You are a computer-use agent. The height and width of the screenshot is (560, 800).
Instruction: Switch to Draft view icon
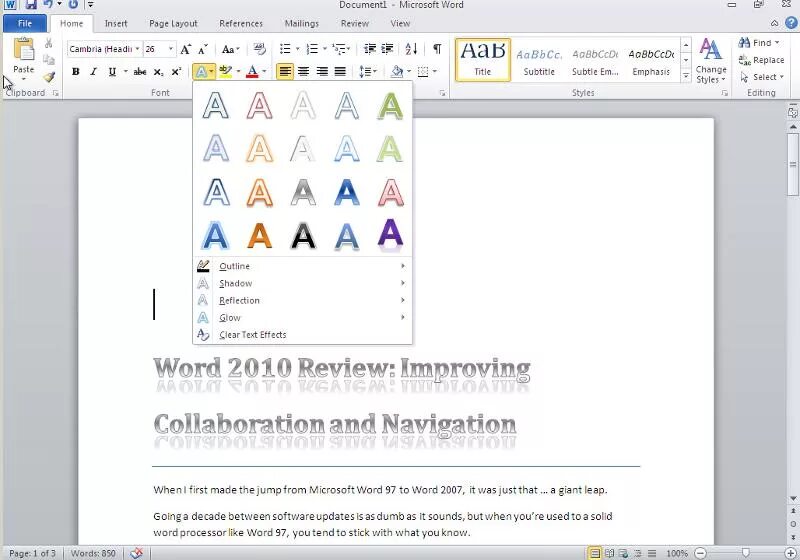(x=652, y=553)
